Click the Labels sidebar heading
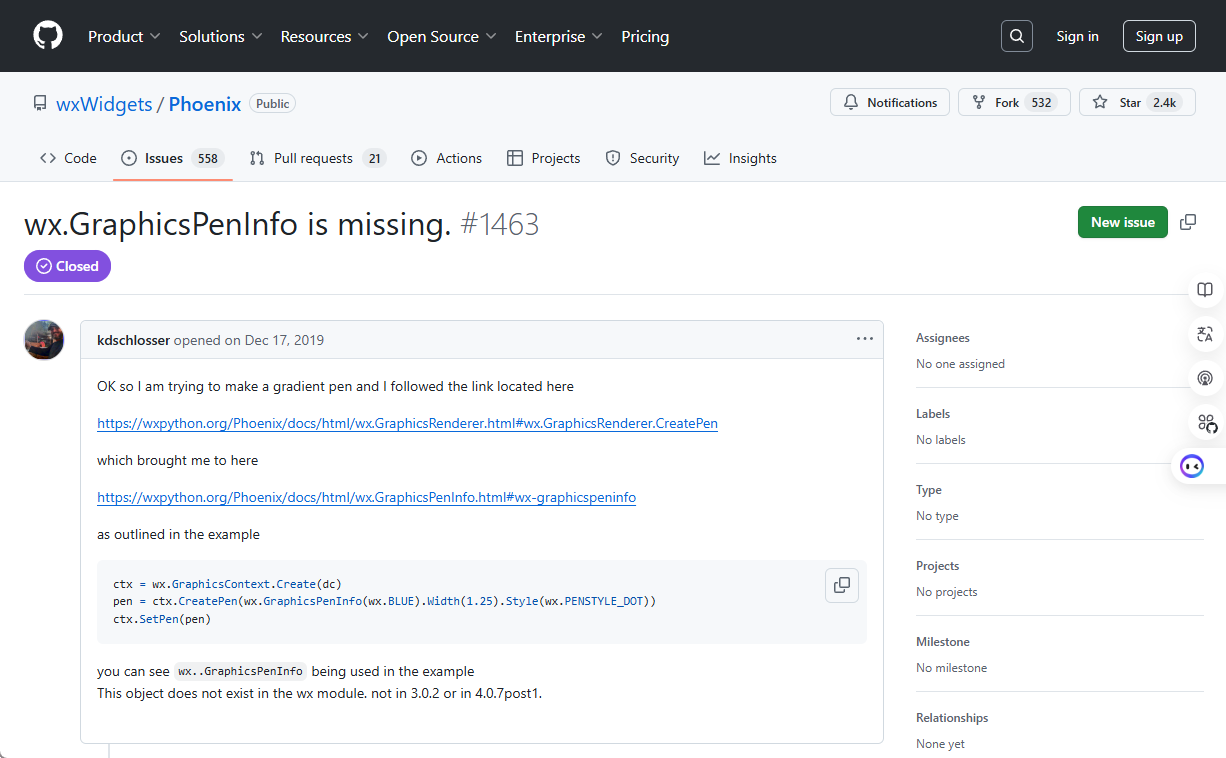Image resolution: width=1226 pixels, height=758 pixels. pyautogui.click(x=933, y=414)
